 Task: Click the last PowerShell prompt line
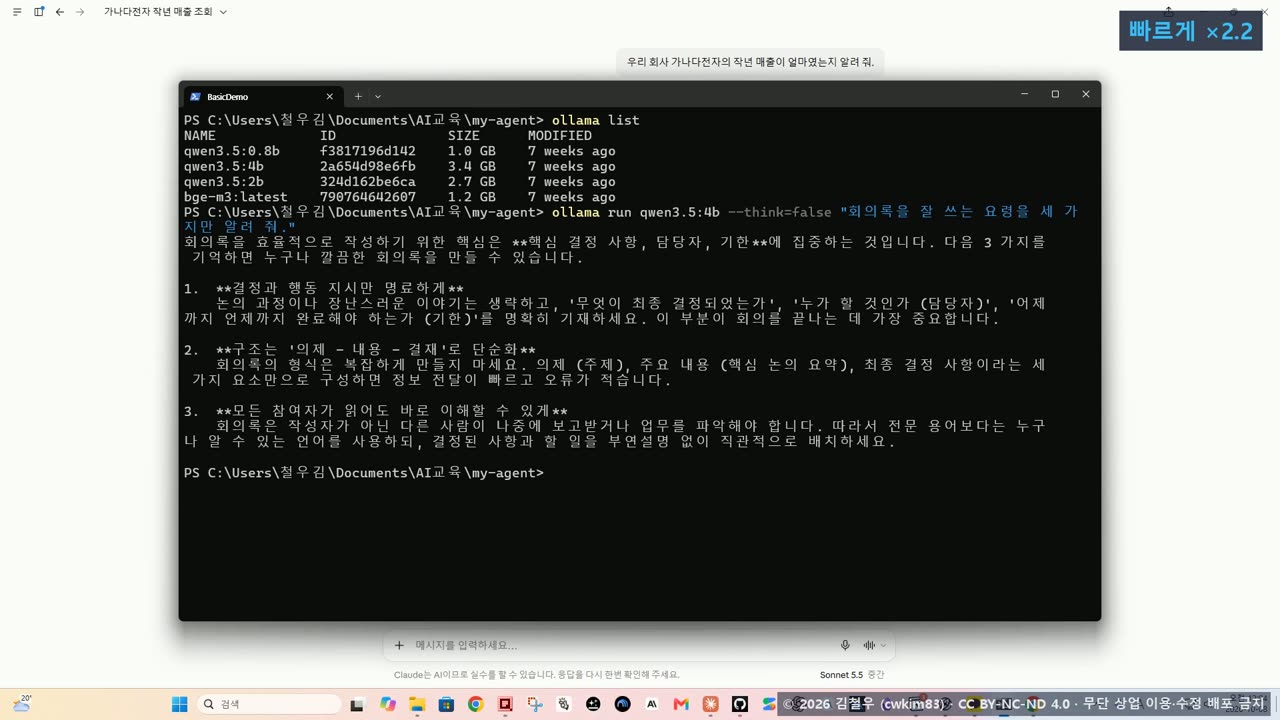(364, 473)
